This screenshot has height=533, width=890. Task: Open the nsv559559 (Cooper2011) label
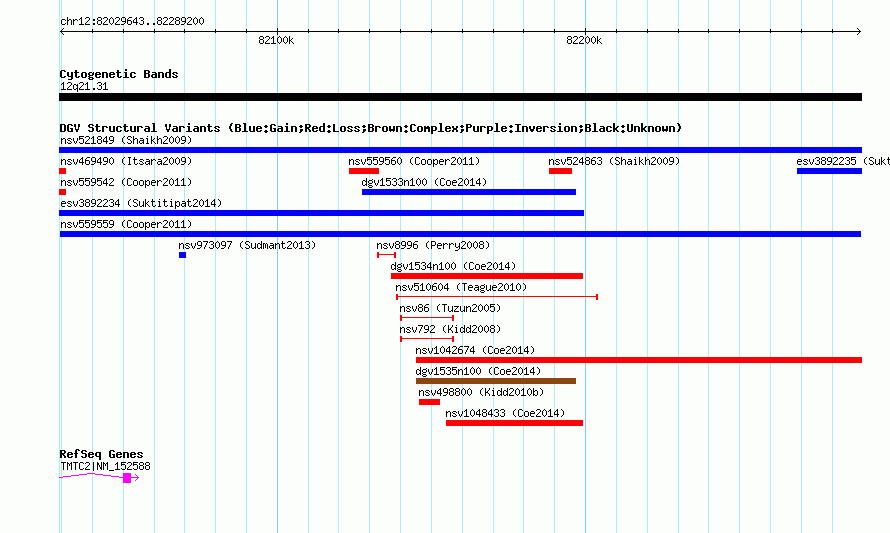pos(126,224)
